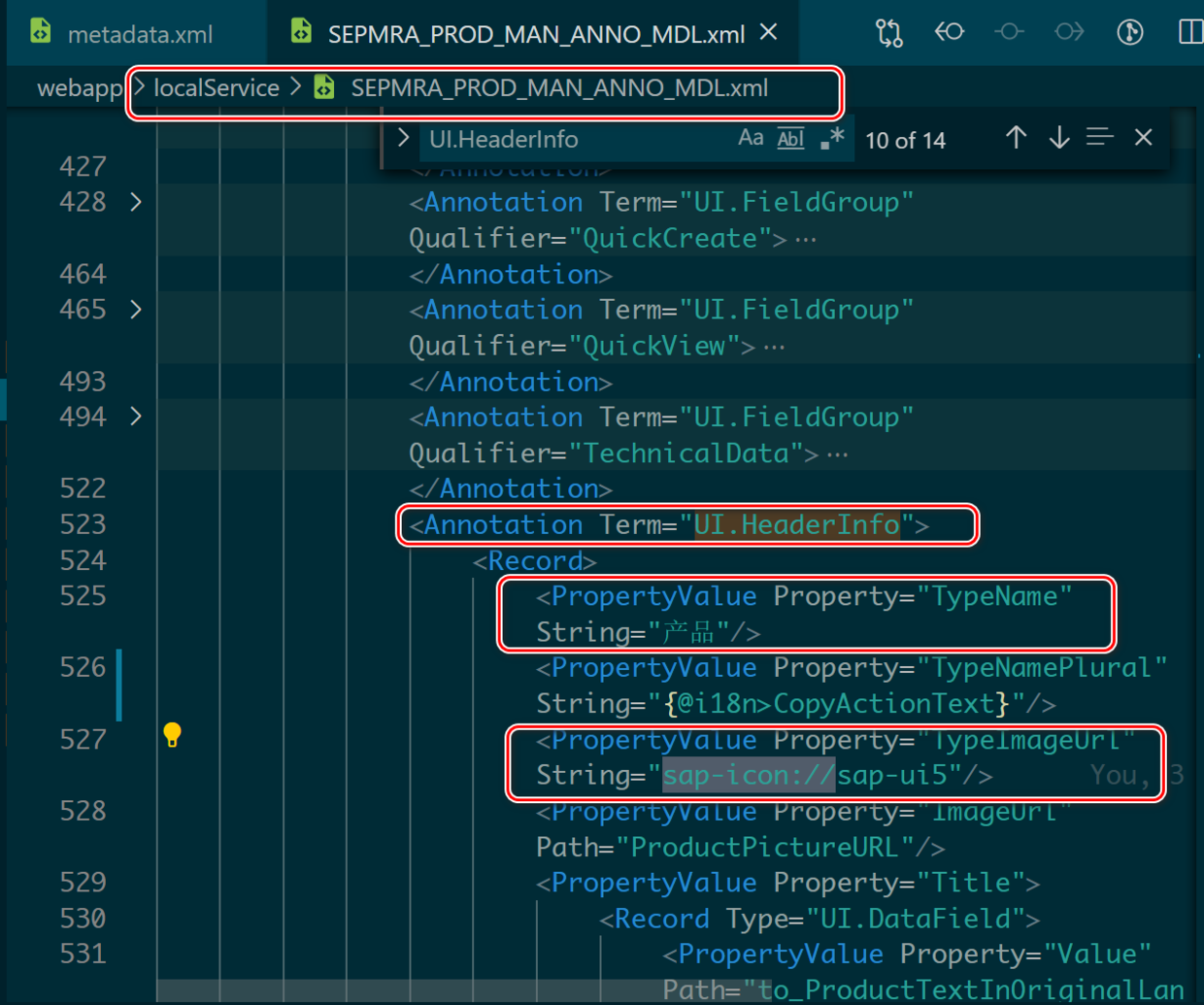Screen dimensions: 1204x1005
Task: Click the folded ellipsis after TechnicalData
Action: pos(837,453)
